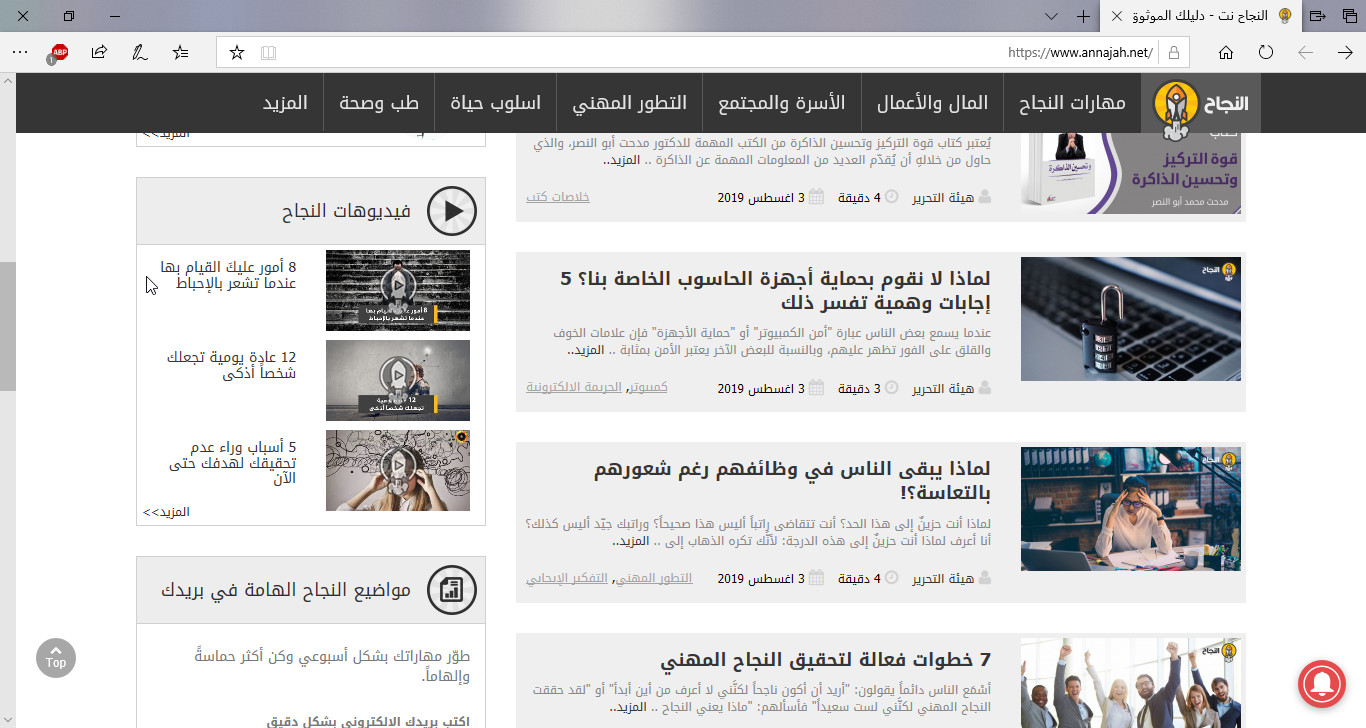
Task: Refresh the page
Action: point(1266,52)
